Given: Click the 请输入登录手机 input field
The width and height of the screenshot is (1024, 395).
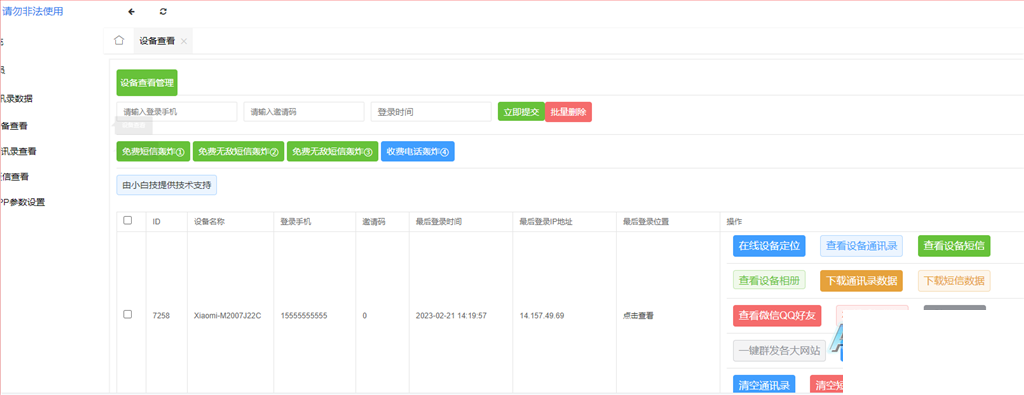Looking at the screenshot, I should (x=177, y=112).
